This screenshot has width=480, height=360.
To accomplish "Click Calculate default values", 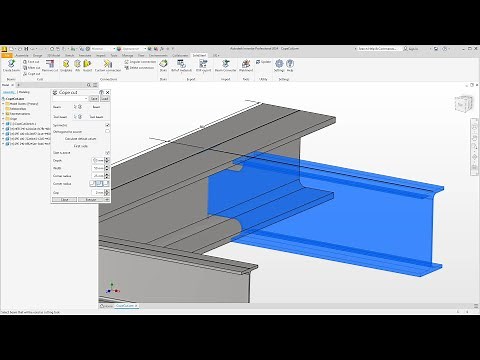I will pos(80,138).
